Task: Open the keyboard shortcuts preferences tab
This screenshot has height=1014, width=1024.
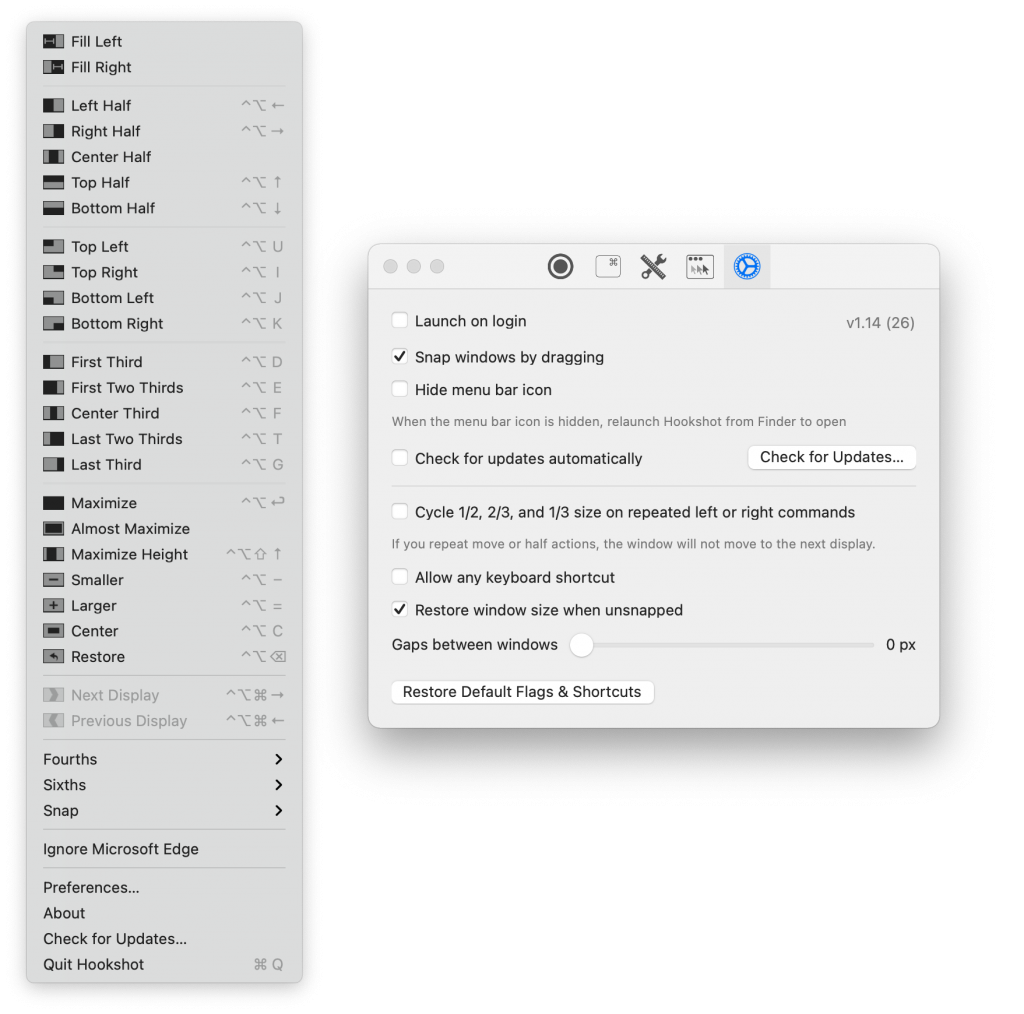Action: point(608,266)
